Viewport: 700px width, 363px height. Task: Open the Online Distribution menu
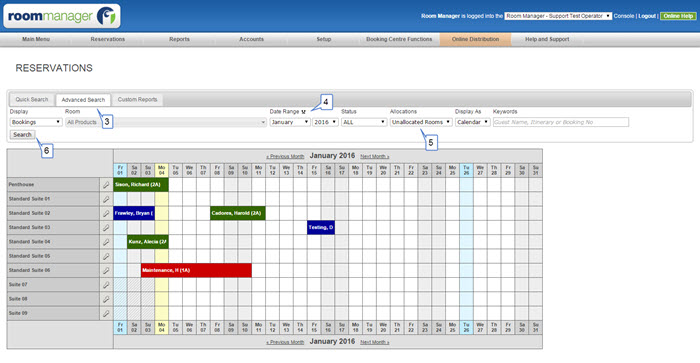pyautogui.click(x=475, y=39)
